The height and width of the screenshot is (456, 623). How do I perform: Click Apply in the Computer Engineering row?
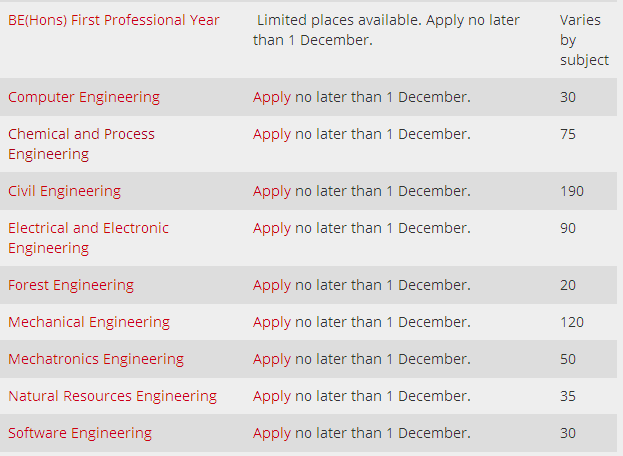coord(272,97)
